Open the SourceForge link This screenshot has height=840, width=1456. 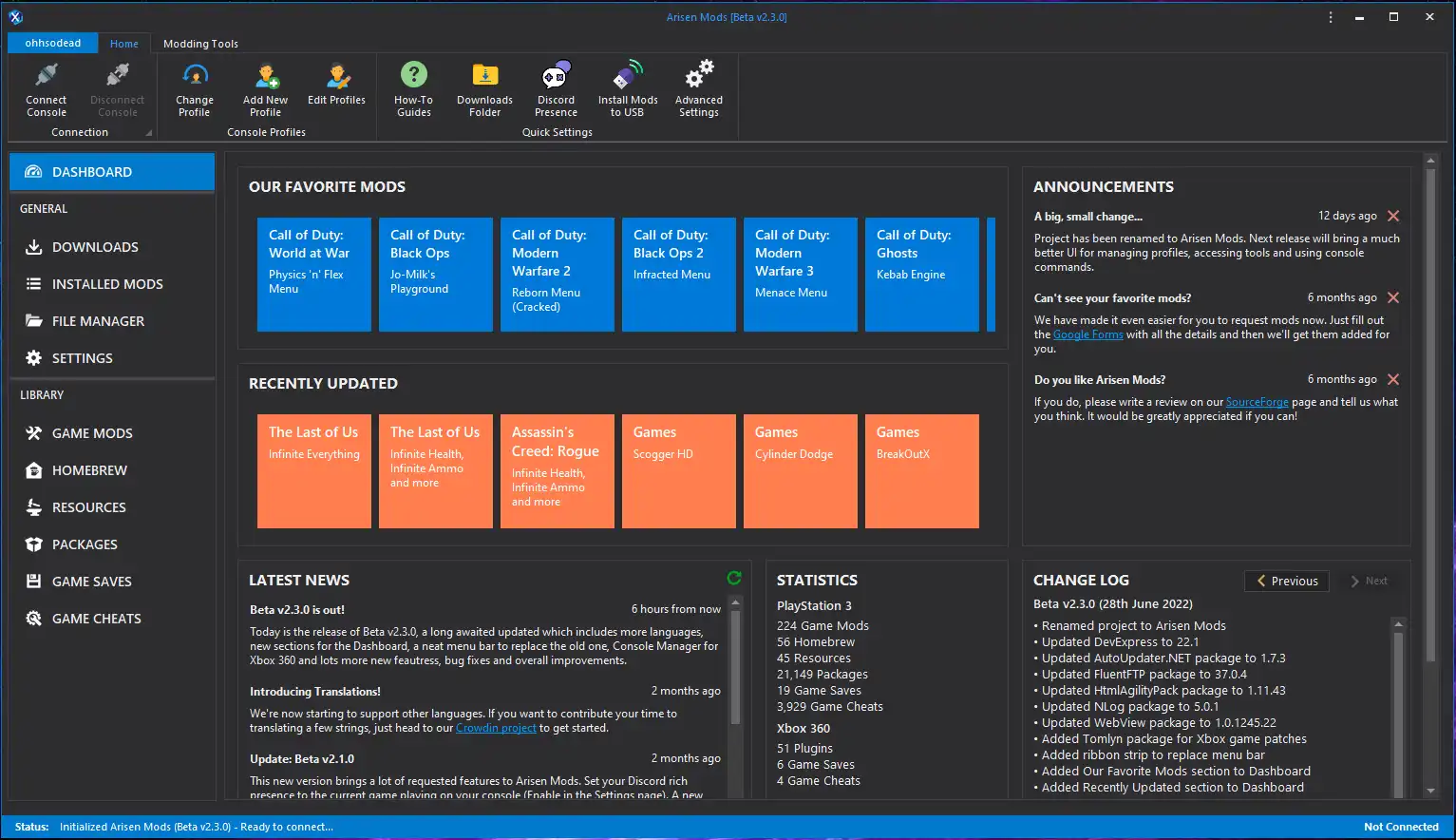1257,402
